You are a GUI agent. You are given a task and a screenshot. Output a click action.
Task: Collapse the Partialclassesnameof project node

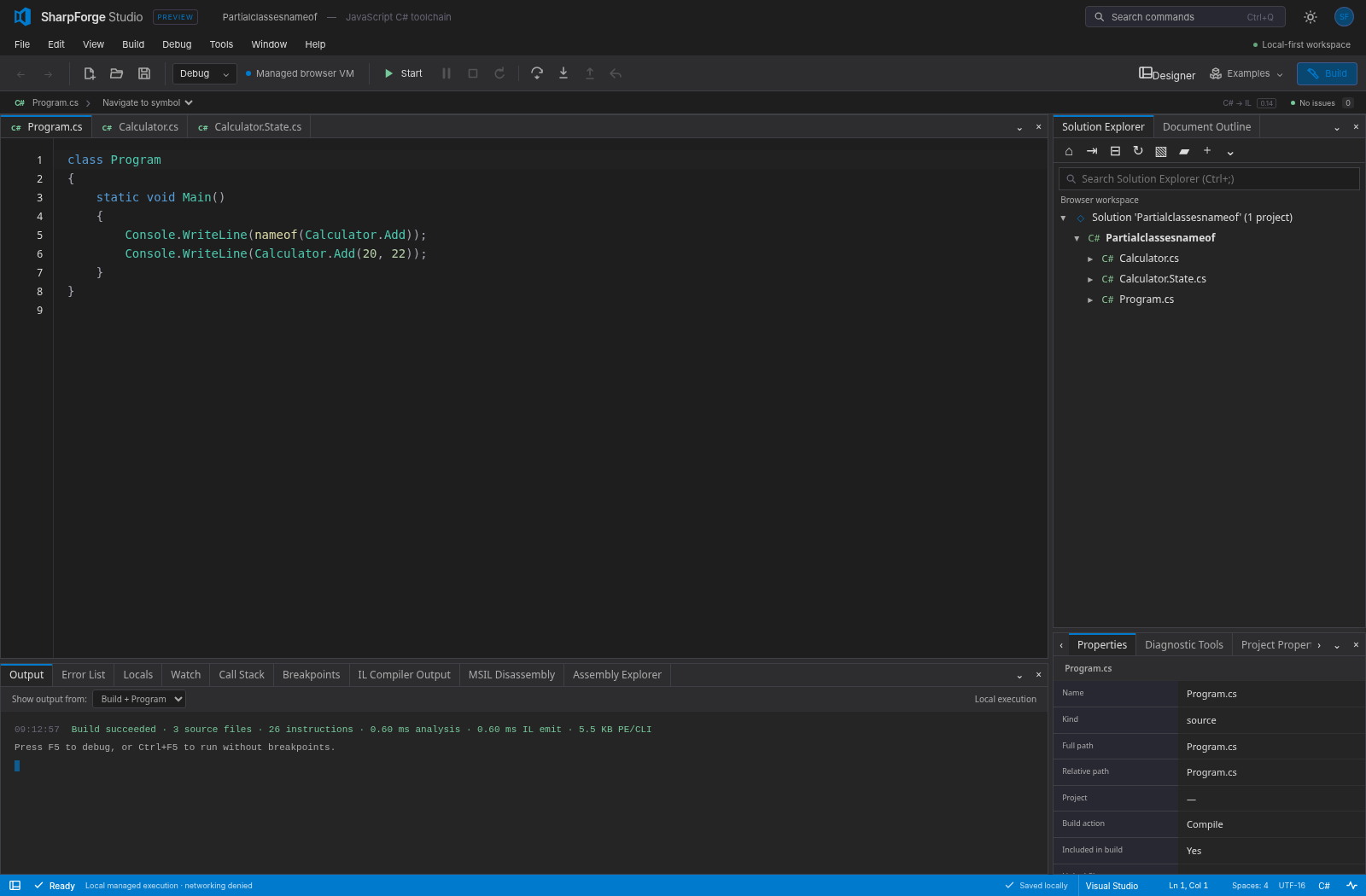coord(1077,239)
